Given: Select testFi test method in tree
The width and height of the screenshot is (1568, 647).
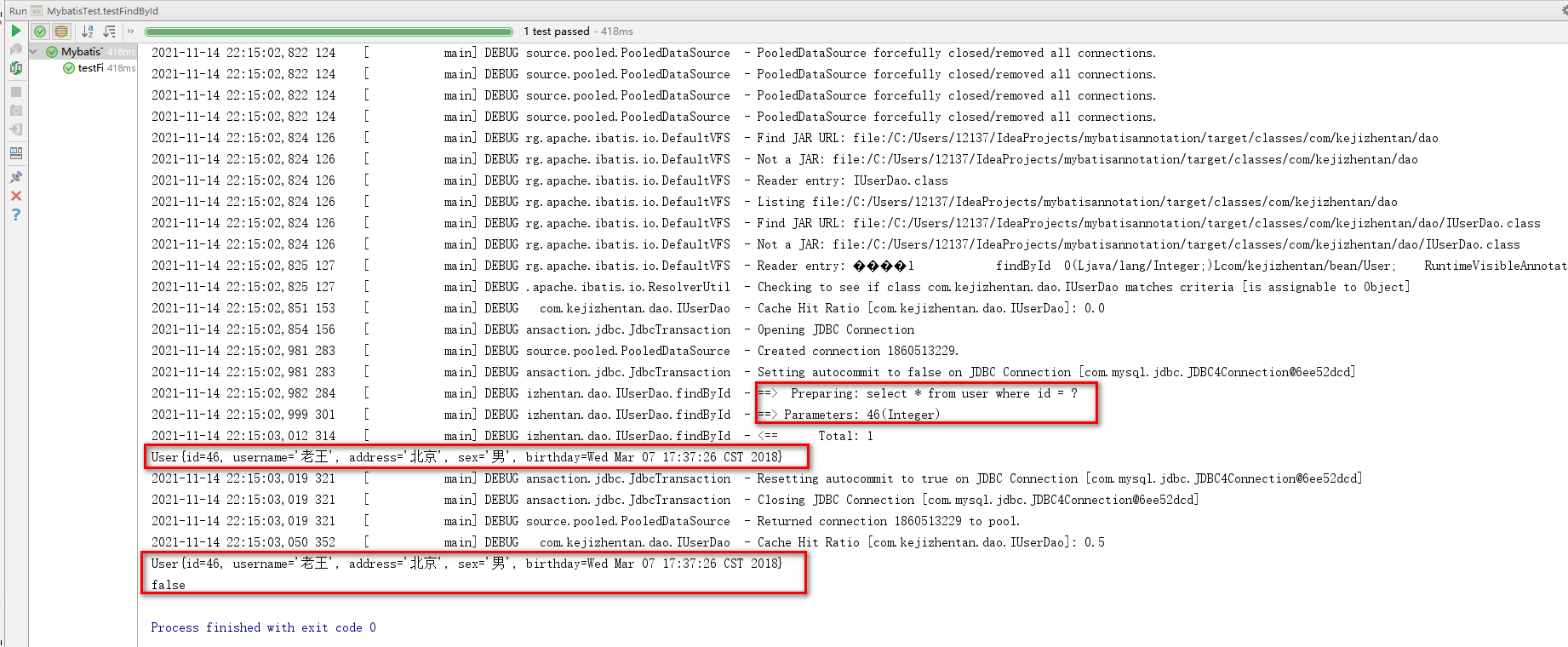Looking at the screenshot, I should [90, 68].
